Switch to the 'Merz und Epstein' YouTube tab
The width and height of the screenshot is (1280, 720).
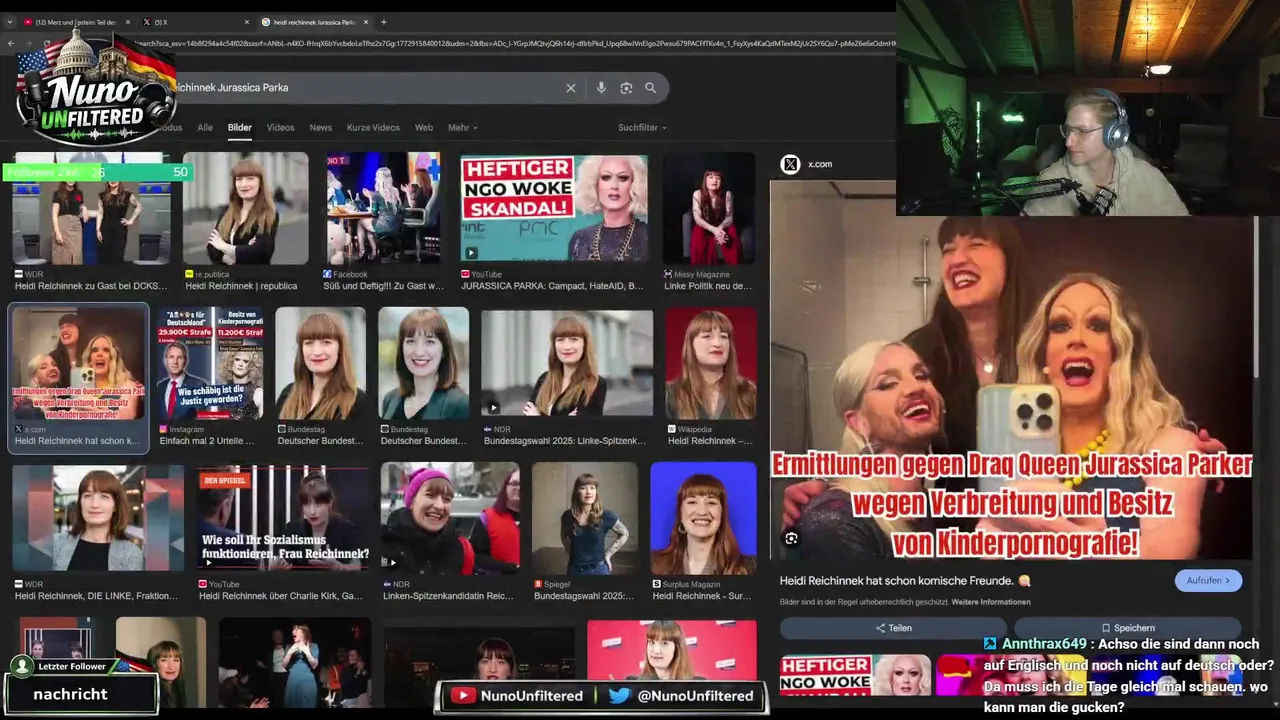click(76, 22)
